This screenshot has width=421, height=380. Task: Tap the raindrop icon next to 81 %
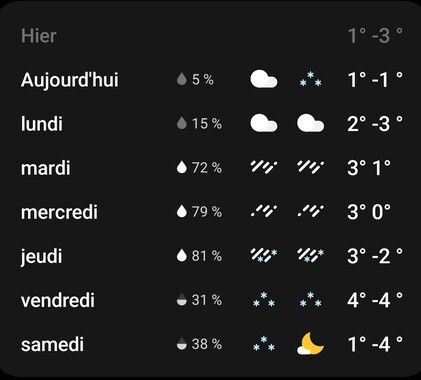[x=181, y=255]
